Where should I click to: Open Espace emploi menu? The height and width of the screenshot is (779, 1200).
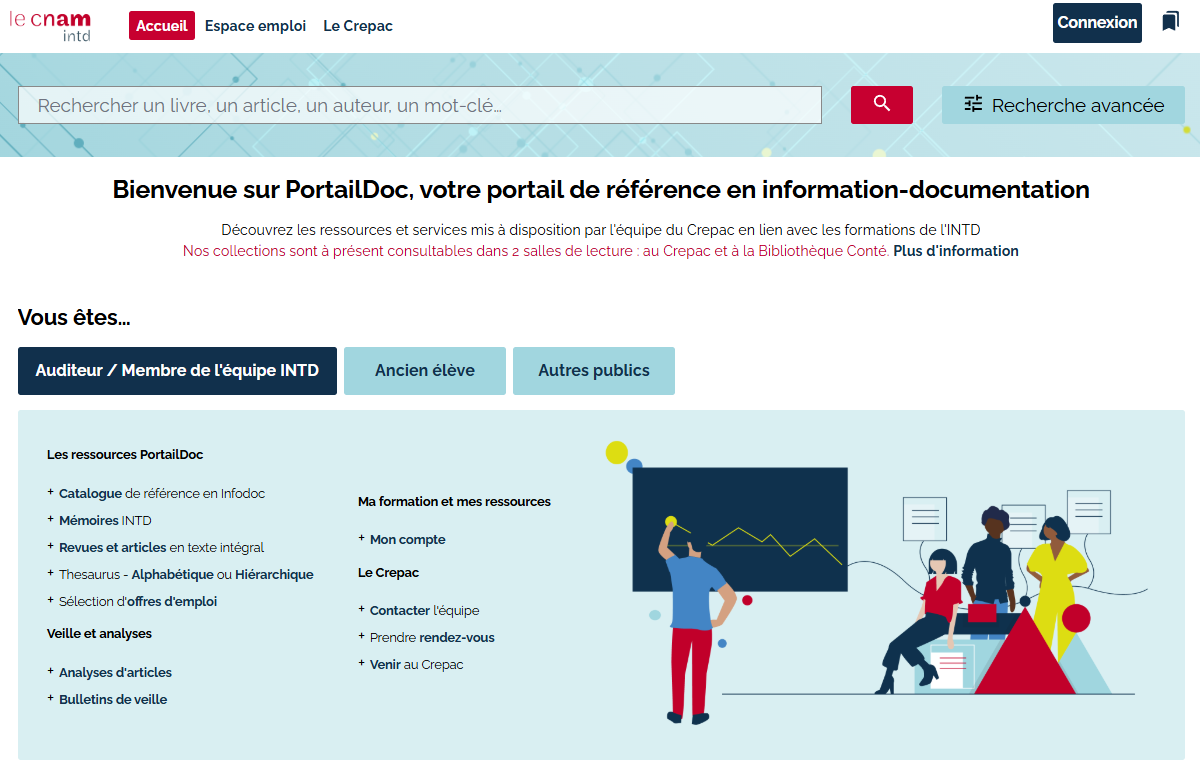[x=255, y=26]
